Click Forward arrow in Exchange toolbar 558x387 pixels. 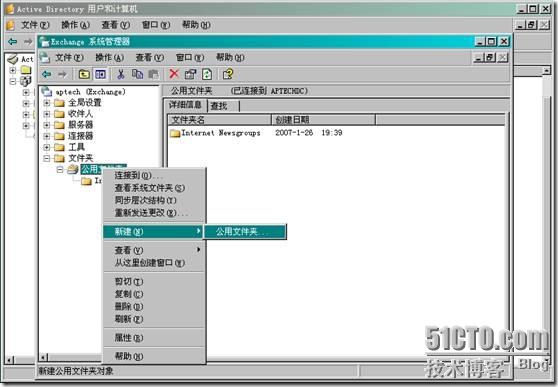click(62, 74)
